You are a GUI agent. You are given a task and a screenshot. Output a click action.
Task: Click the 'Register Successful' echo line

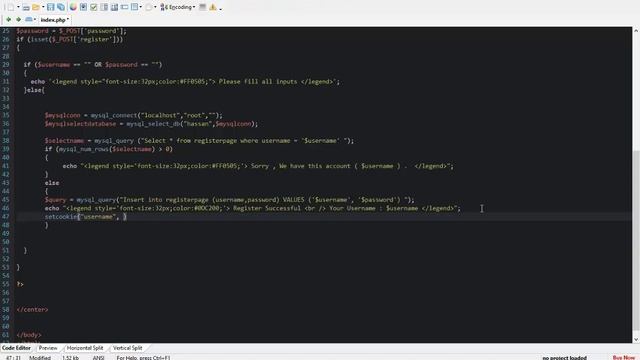coord(252,208)
